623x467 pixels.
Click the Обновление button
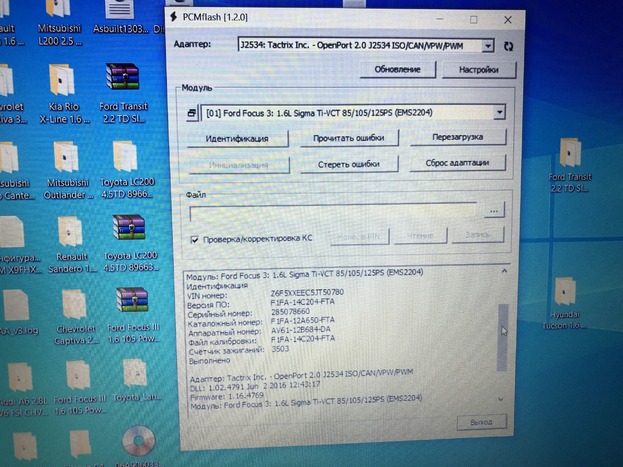pyautogui.click(x=397, y=69)
